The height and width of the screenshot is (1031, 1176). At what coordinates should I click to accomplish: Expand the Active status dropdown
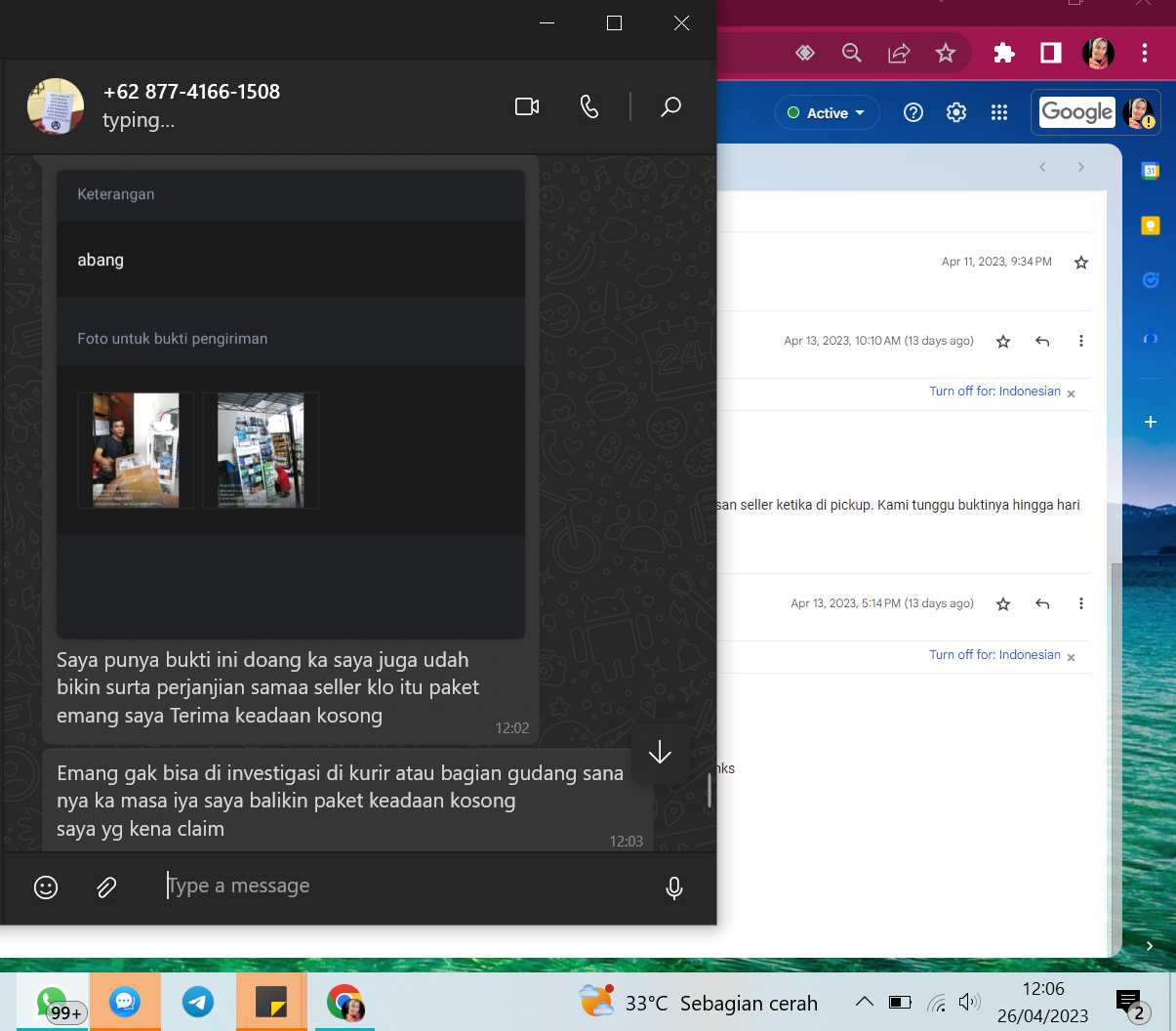(828, 113)
